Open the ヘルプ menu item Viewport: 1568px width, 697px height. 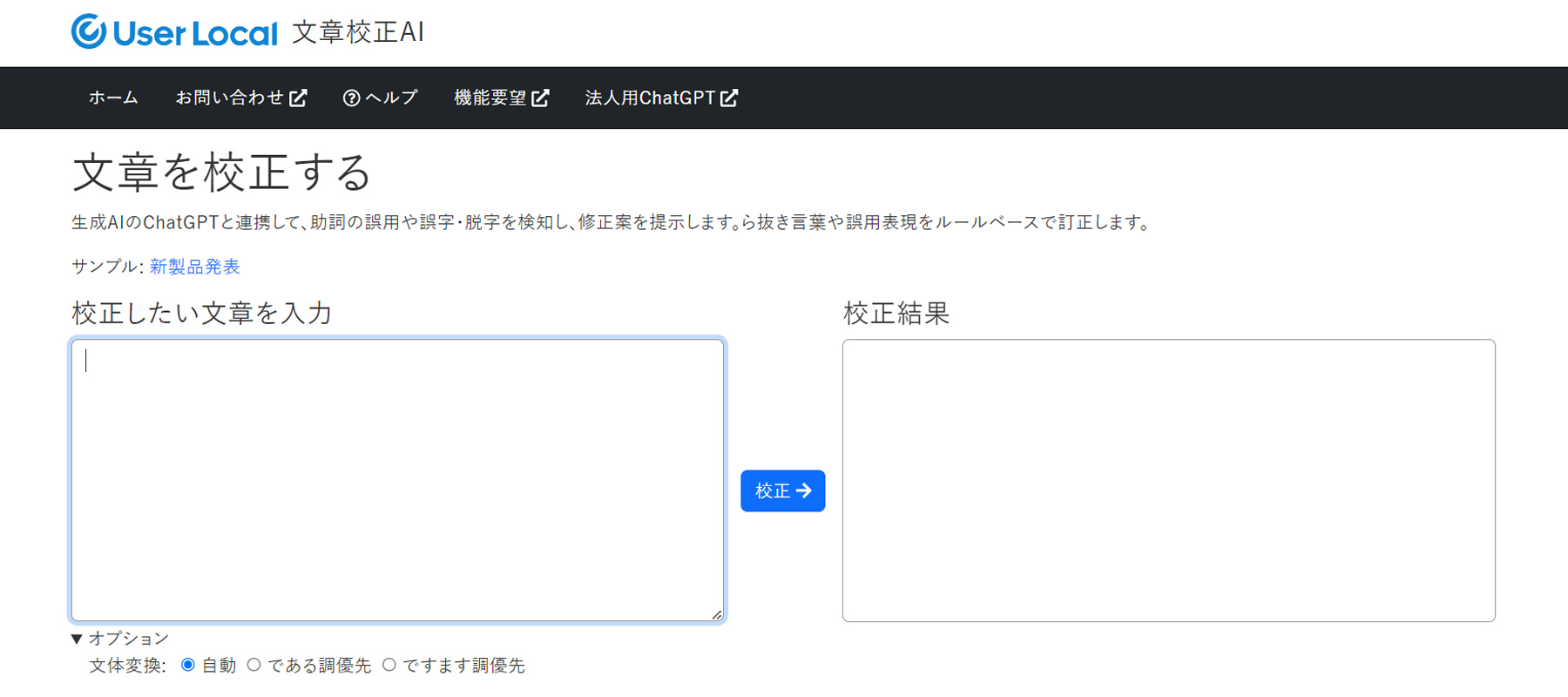381,98
